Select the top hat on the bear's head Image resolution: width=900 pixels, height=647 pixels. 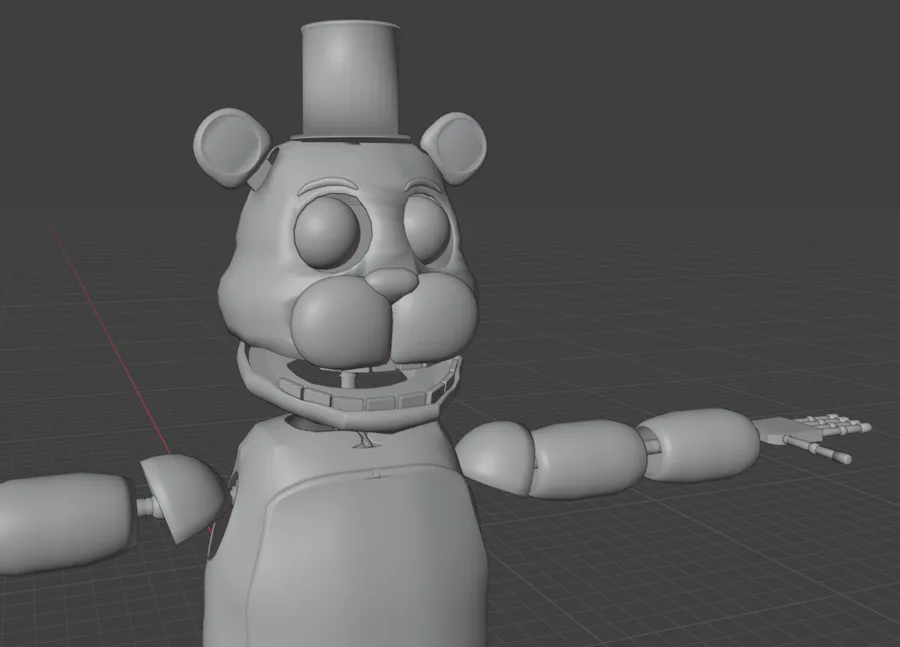click(350, 80)
